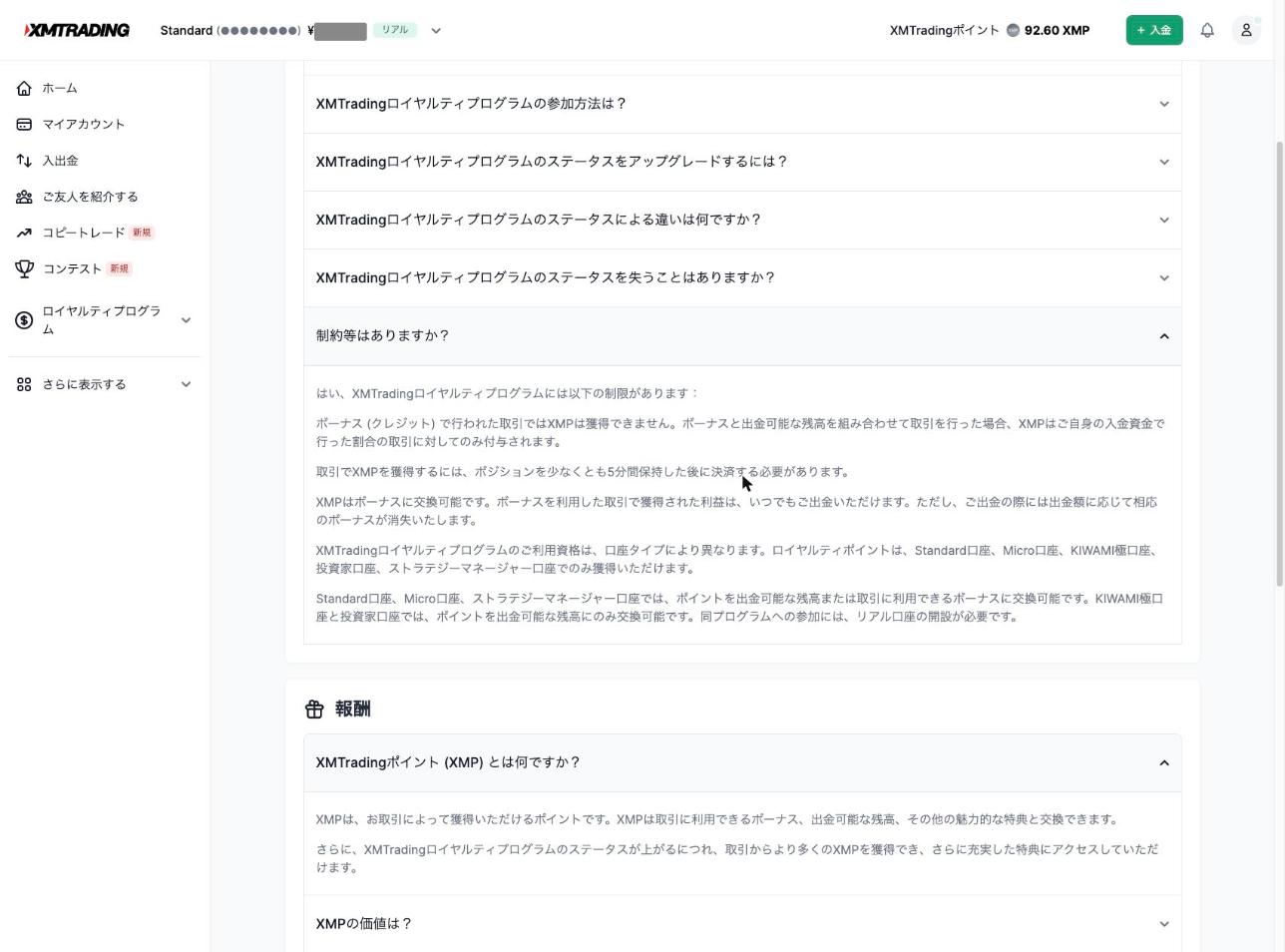Click the XMTrading logo
The image size is (1285, 952).
[x=77, y=30]
